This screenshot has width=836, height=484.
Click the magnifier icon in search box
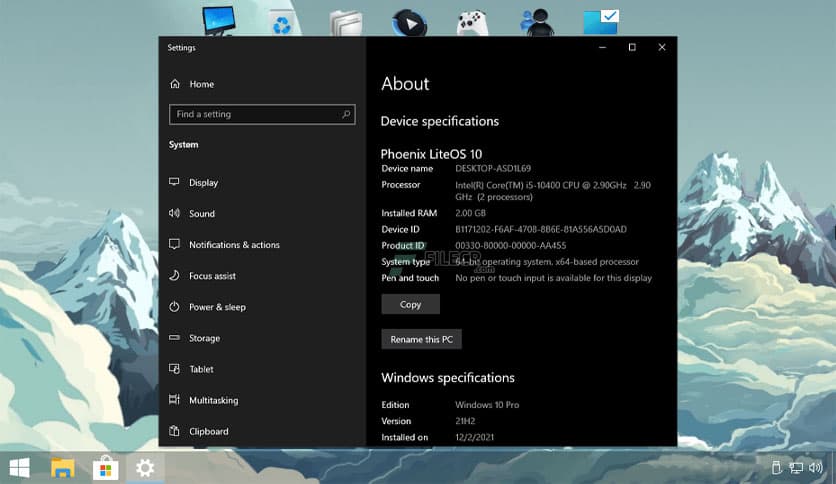tap(346, 114)
